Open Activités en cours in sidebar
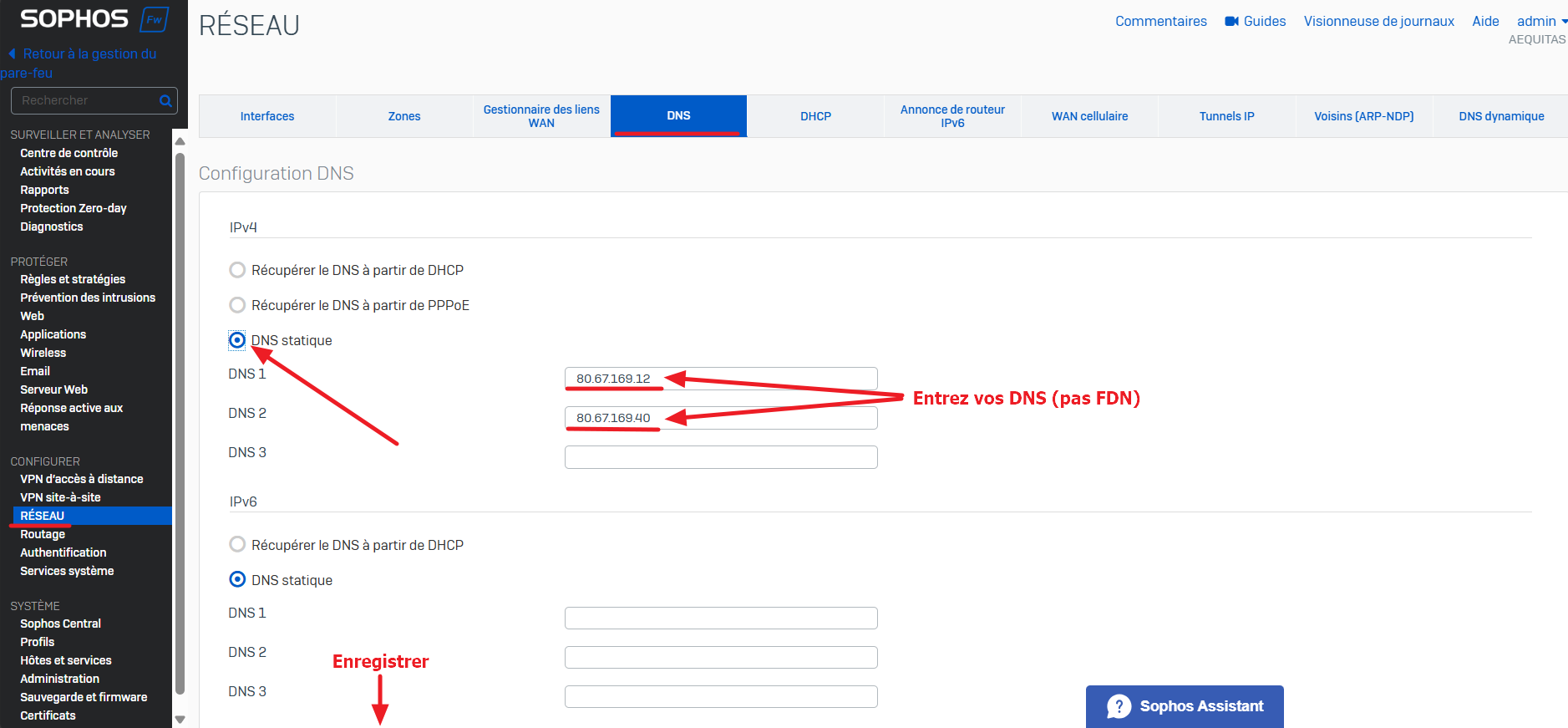The height and width of the screenshot is (728, 1568). coord(68,171)
